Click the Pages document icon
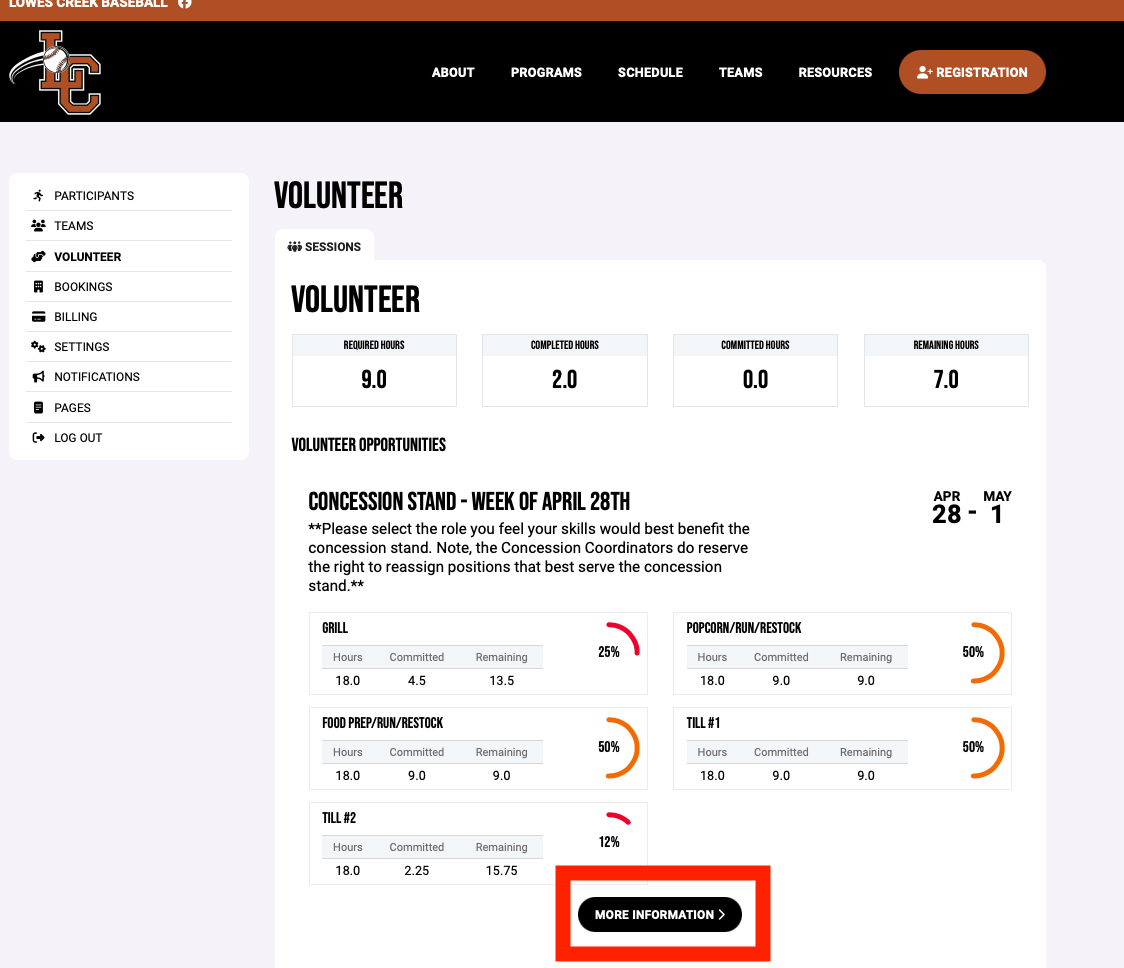The image size is (1124, 968). click(x=38, y=408)
